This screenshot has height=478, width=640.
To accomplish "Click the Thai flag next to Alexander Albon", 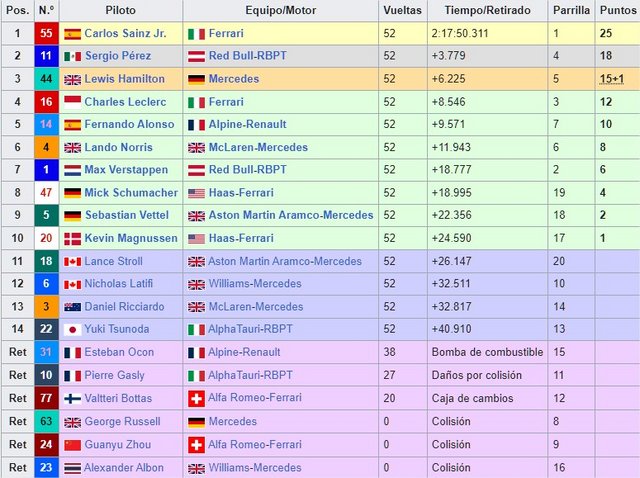I will point(73,468).
